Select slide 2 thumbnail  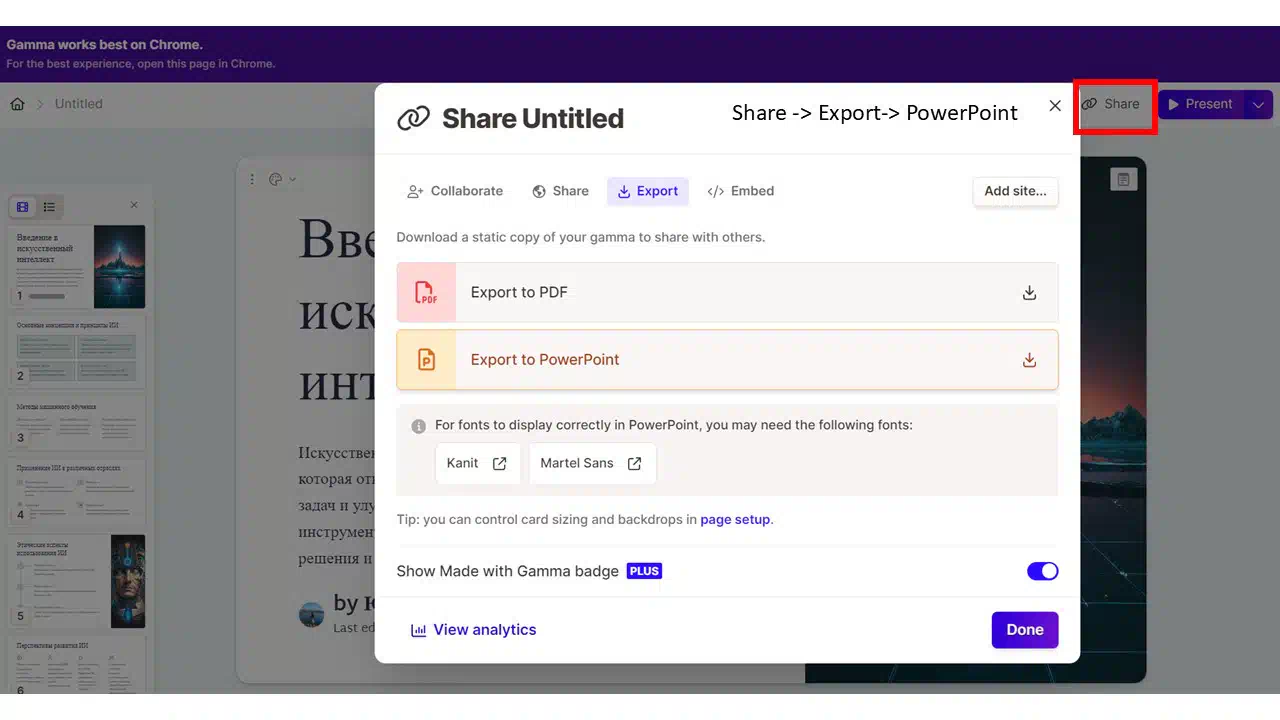78,350
